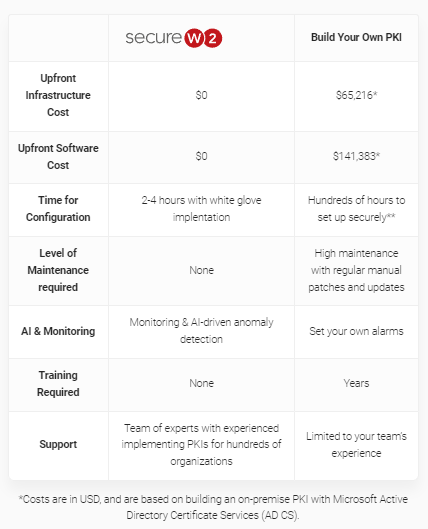
Task: Click the Set your own alarms cell
Action: 356,331
